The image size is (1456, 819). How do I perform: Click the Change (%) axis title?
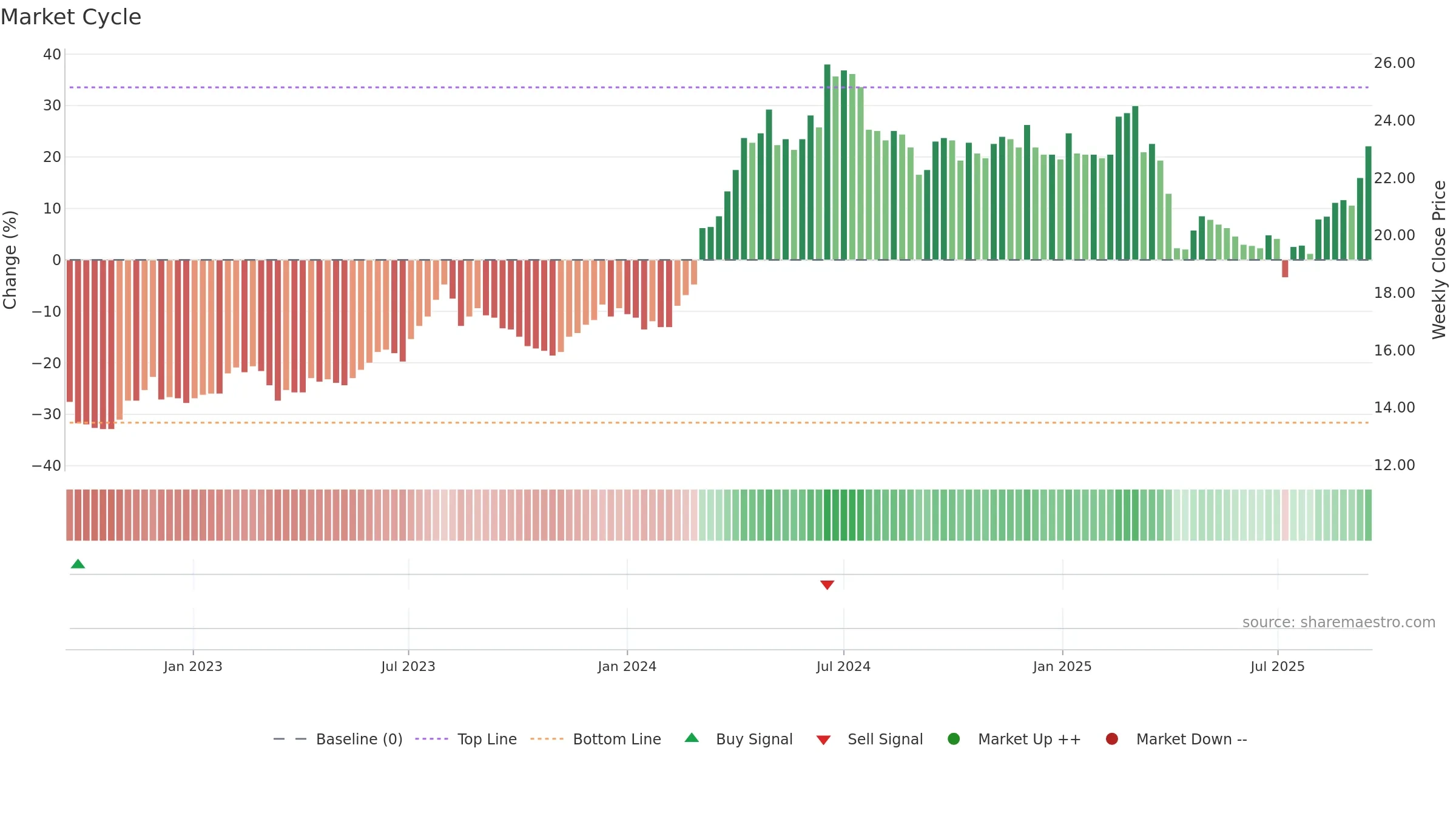pyautogui.click(x=10, y=260)
